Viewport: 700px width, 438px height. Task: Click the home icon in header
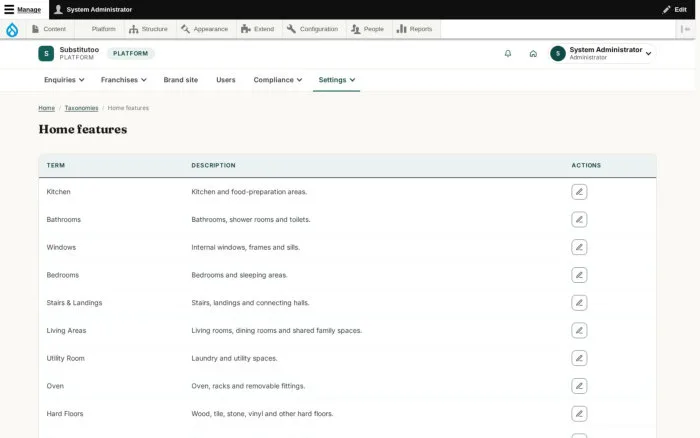[x=533, y=54]
